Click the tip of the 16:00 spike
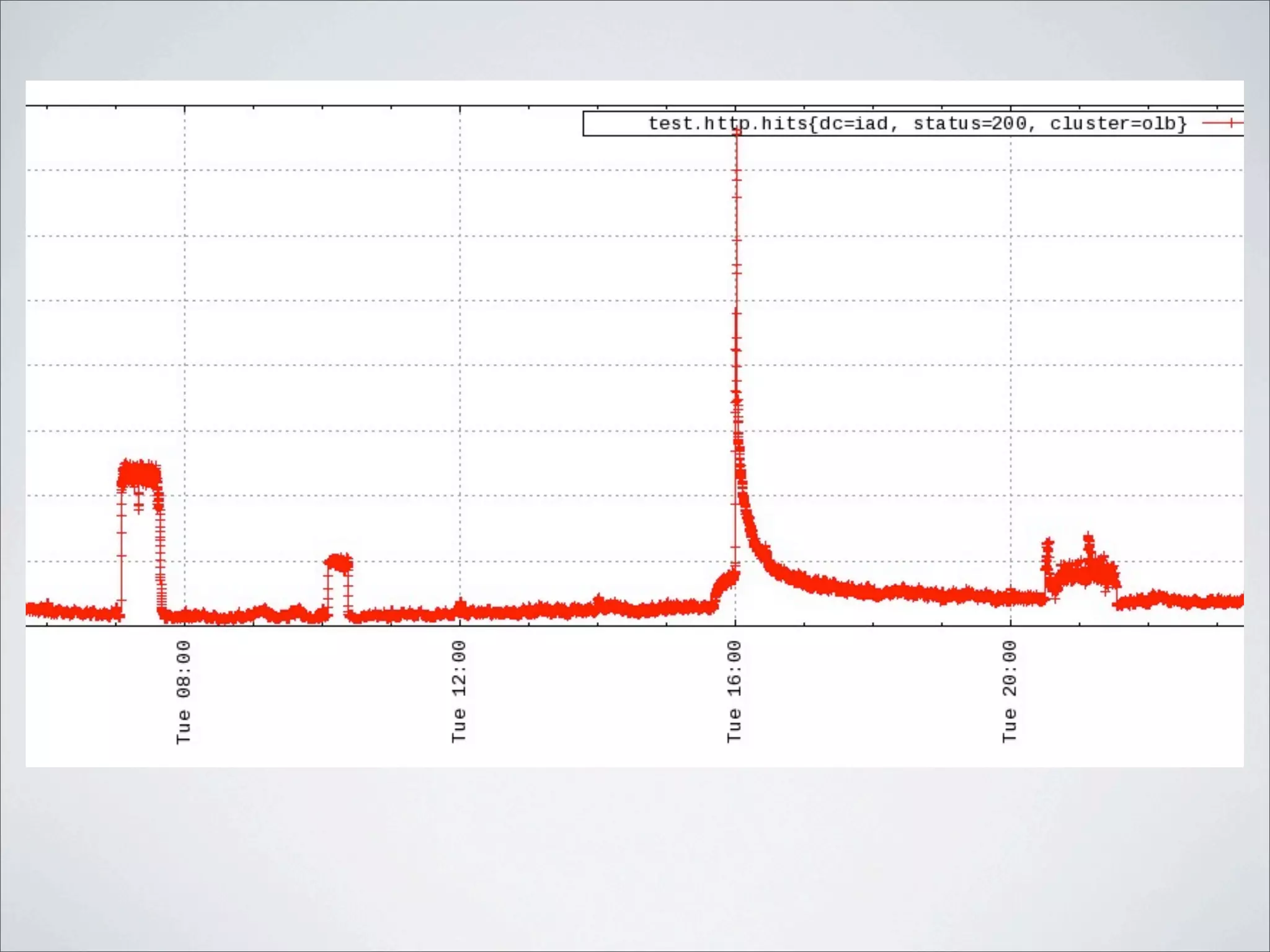Image resolution: width=1270 pixels, height=952 pixels. click(737, 133)
